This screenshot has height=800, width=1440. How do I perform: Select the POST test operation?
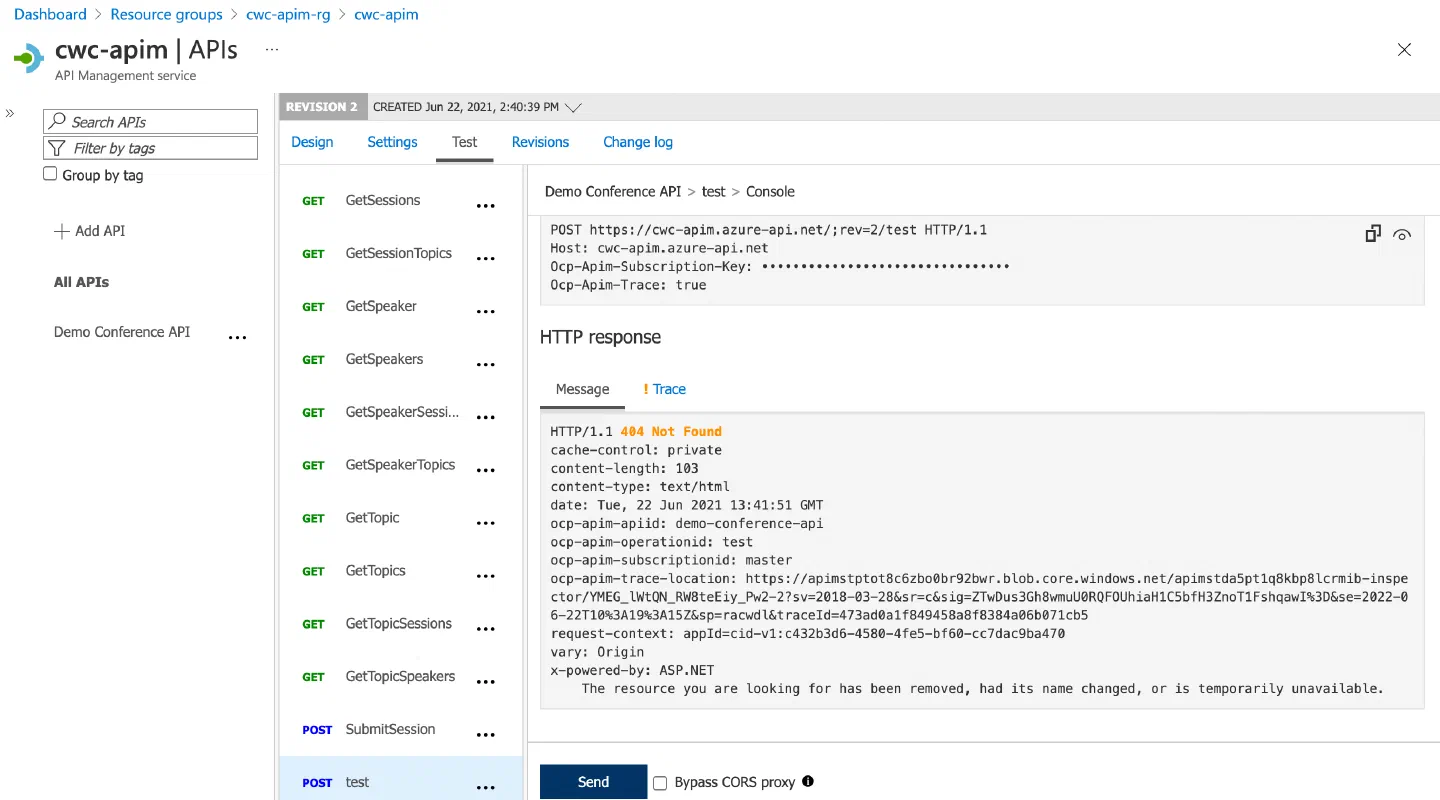click(x=401, y=779)
